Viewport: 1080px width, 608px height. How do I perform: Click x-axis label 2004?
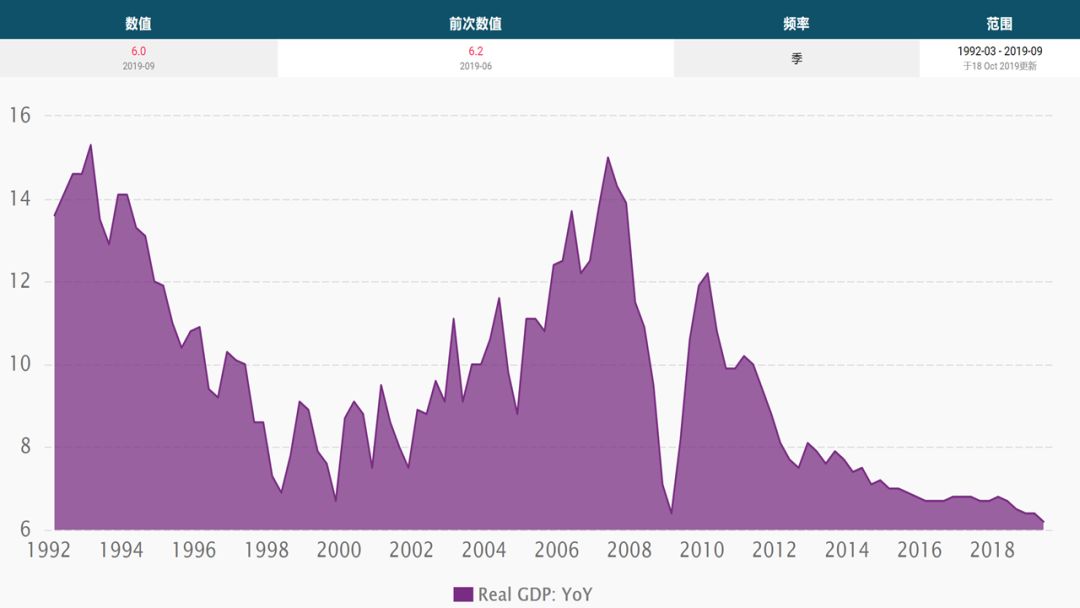point(484,549)
